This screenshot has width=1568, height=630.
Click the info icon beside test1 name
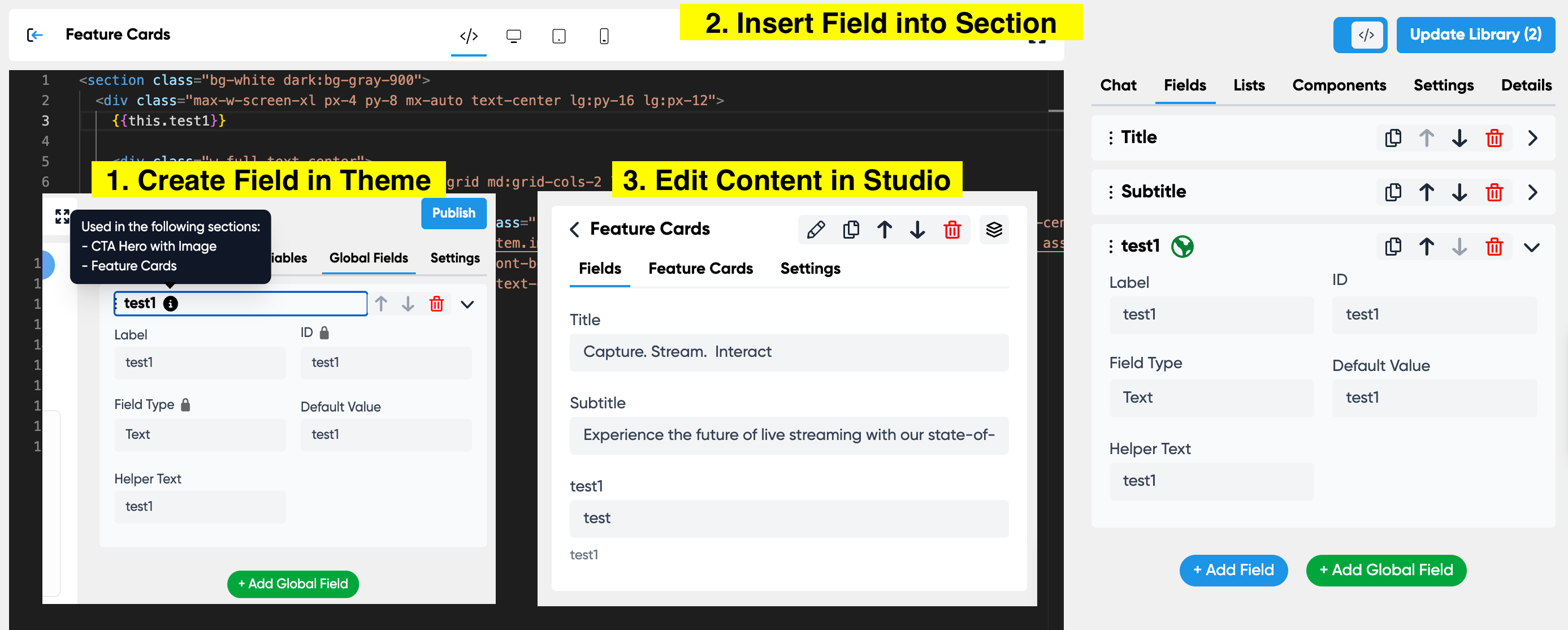171,304
